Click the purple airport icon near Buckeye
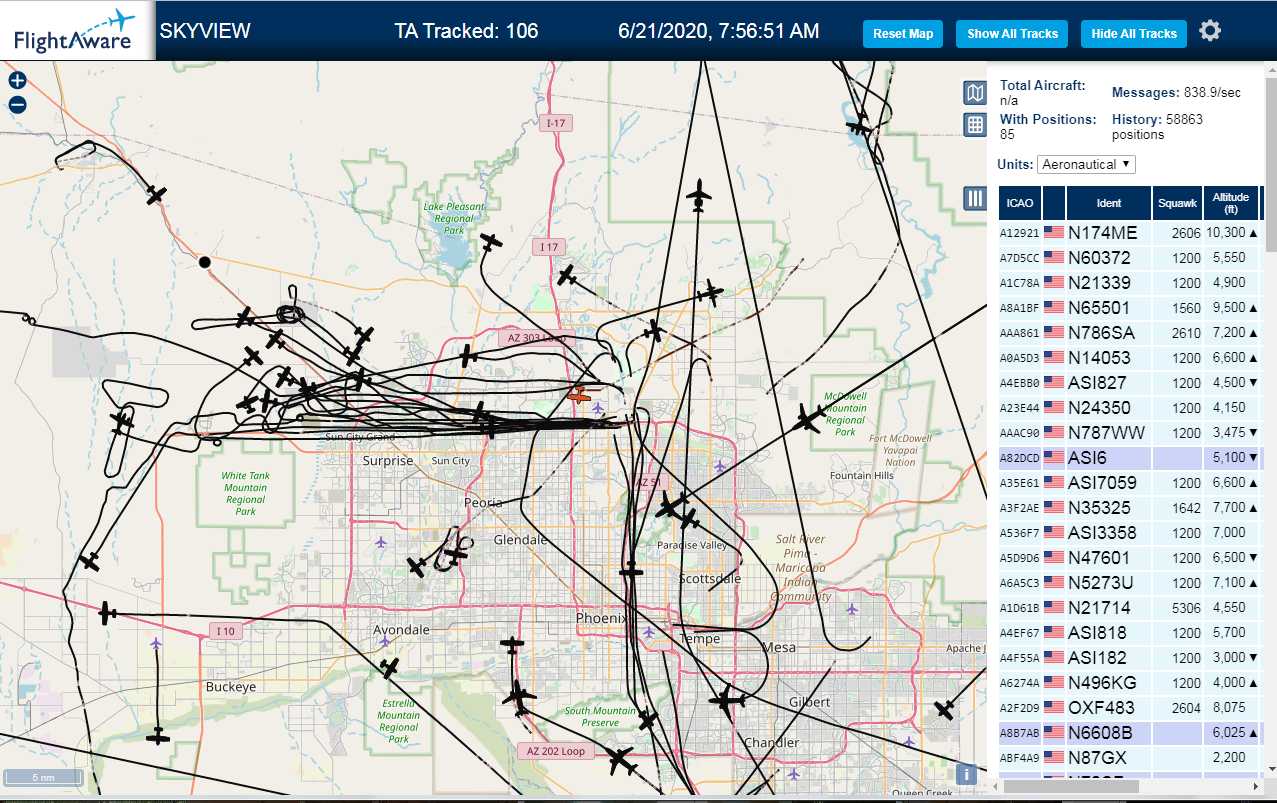1277x803 pixels. click(x=156, y=643)
